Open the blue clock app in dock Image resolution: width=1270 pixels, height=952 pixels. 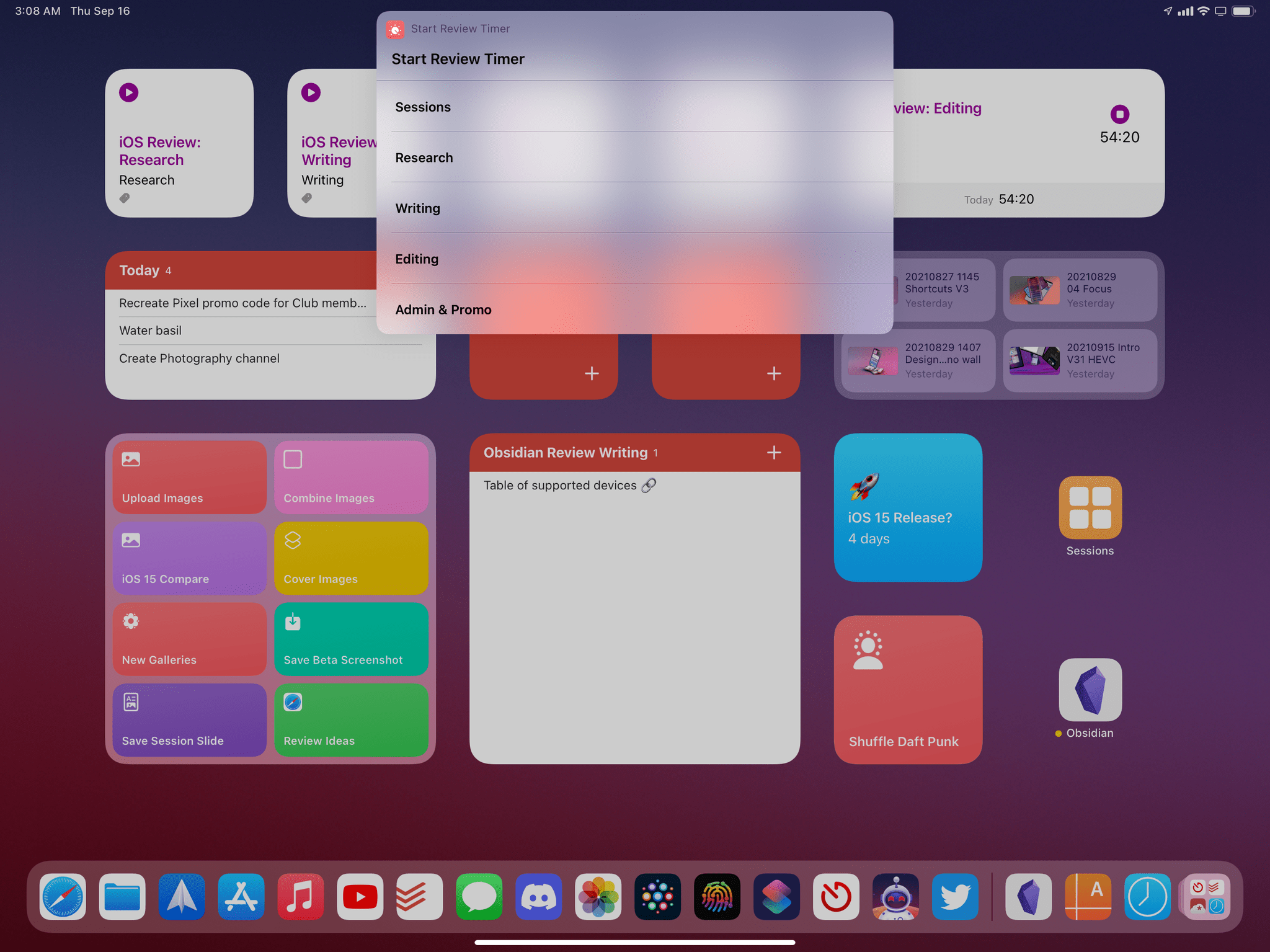[x=1148, y=896]
